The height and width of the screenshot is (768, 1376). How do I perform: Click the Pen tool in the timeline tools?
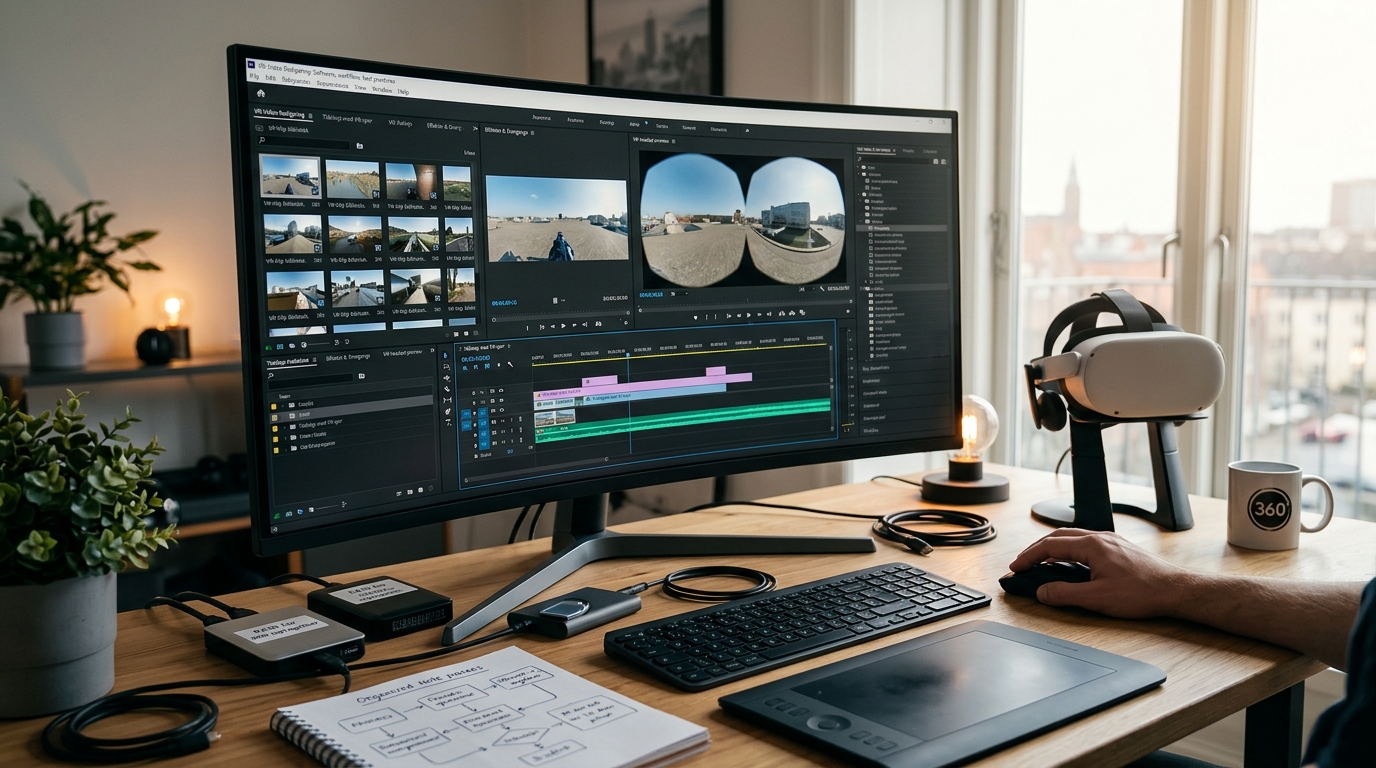coord(447,411)
